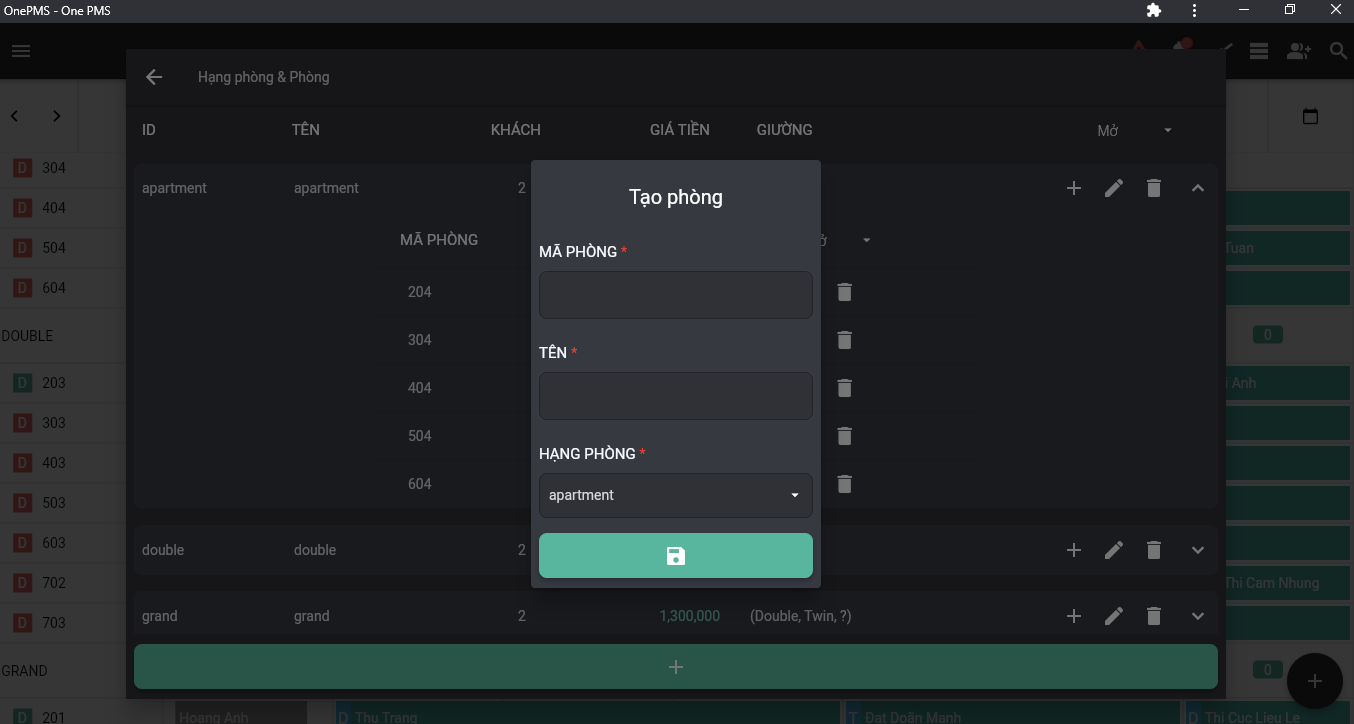Click the green D badge of room 203
This screenshot has width=1354, height=724.
coord(22,383)
